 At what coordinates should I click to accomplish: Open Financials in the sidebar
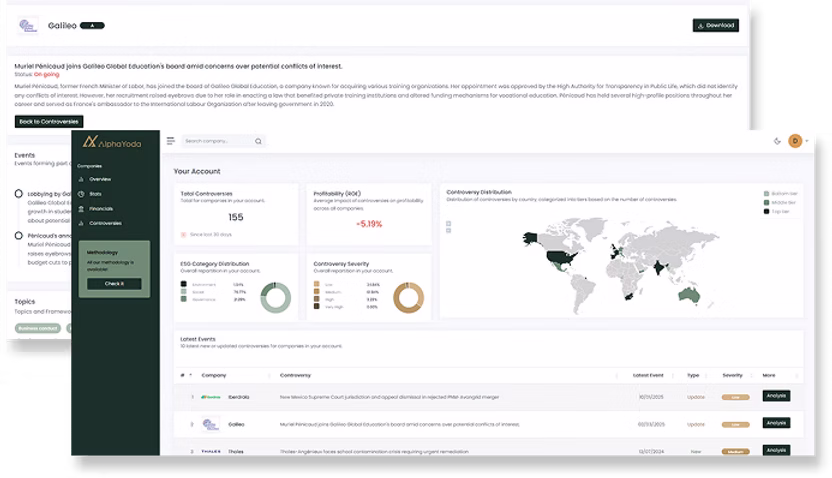[101, 209]
